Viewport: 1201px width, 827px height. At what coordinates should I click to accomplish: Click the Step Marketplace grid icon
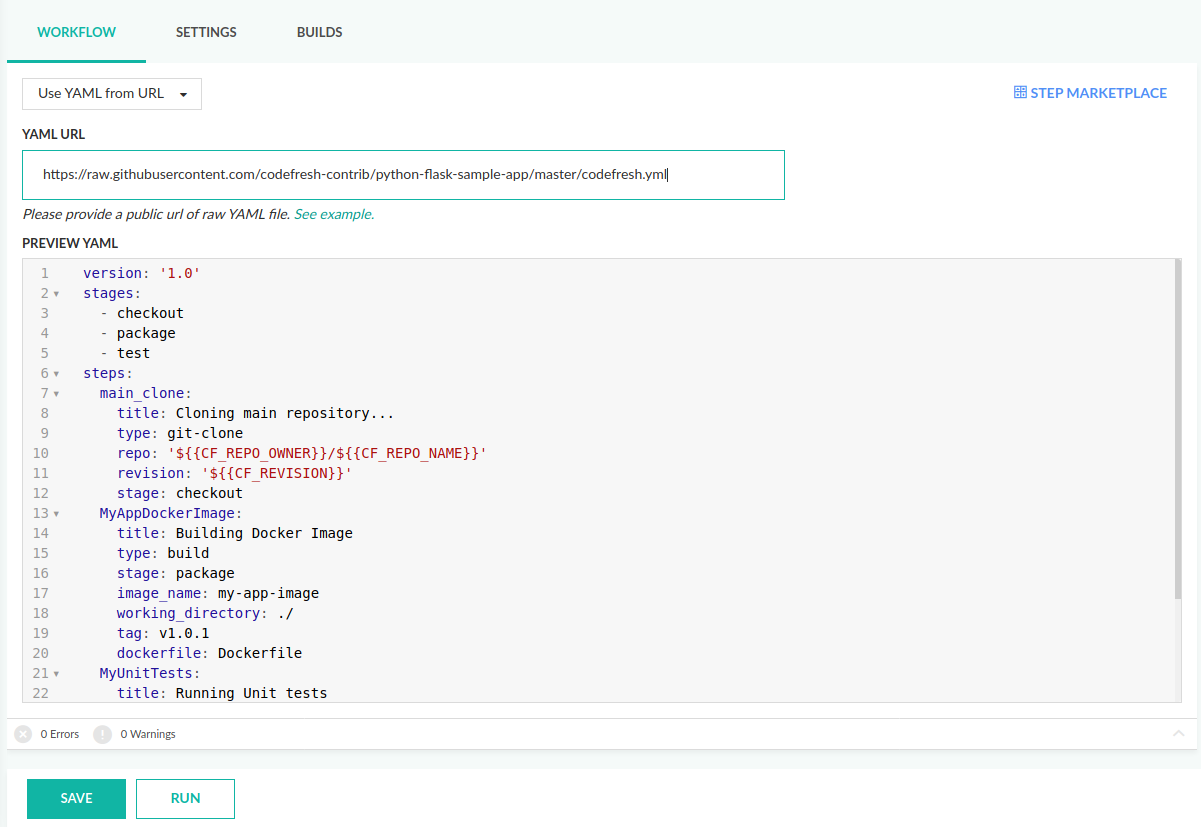[1020, 93]
